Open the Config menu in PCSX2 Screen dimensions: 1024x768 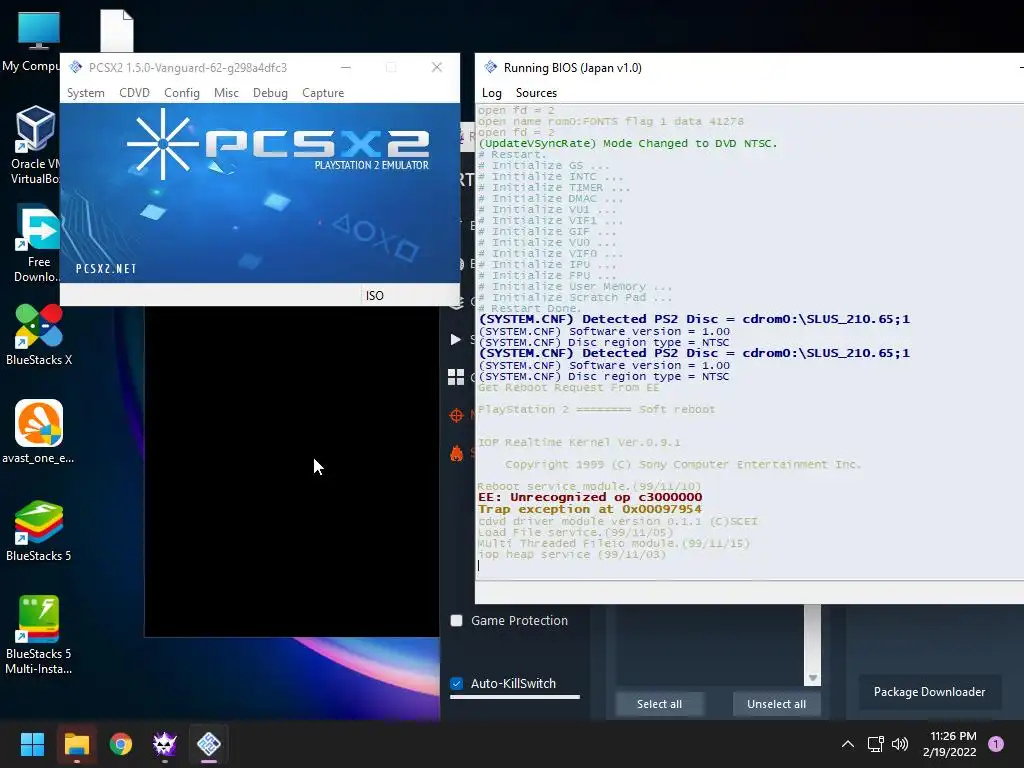pos(182,93)
